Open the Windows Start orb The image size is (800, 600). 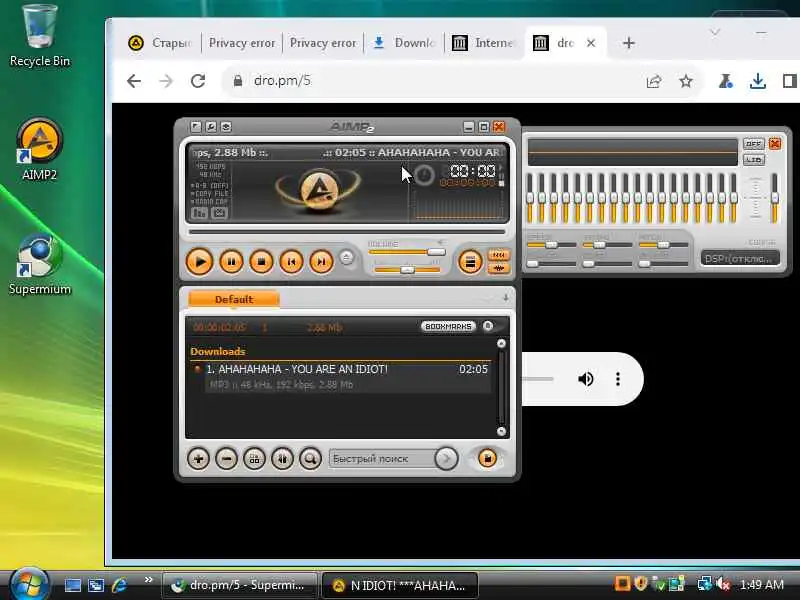[x=29, y=583]
